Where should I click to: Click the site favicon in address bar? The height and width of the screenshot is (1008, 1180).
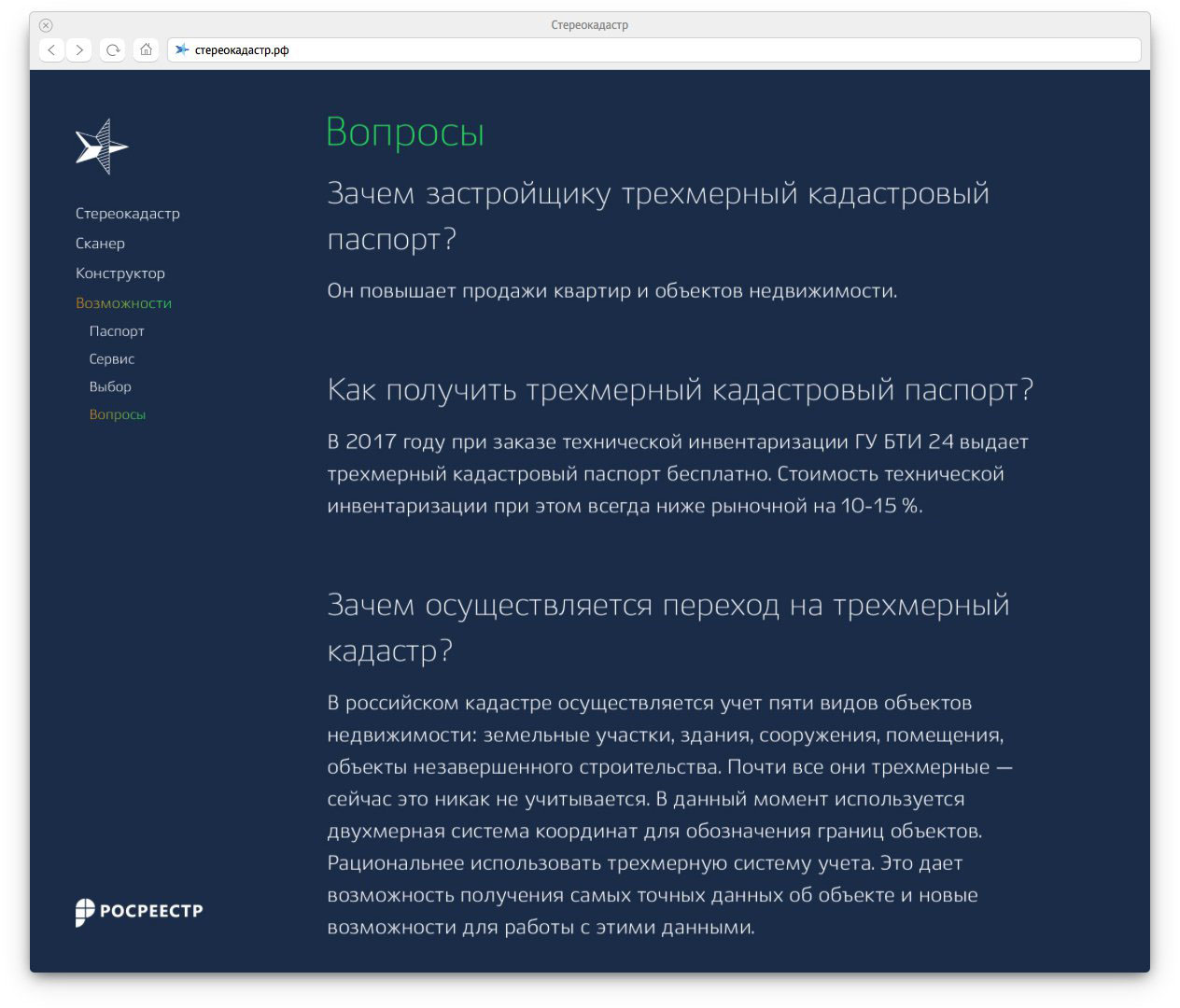pos(182,49)
